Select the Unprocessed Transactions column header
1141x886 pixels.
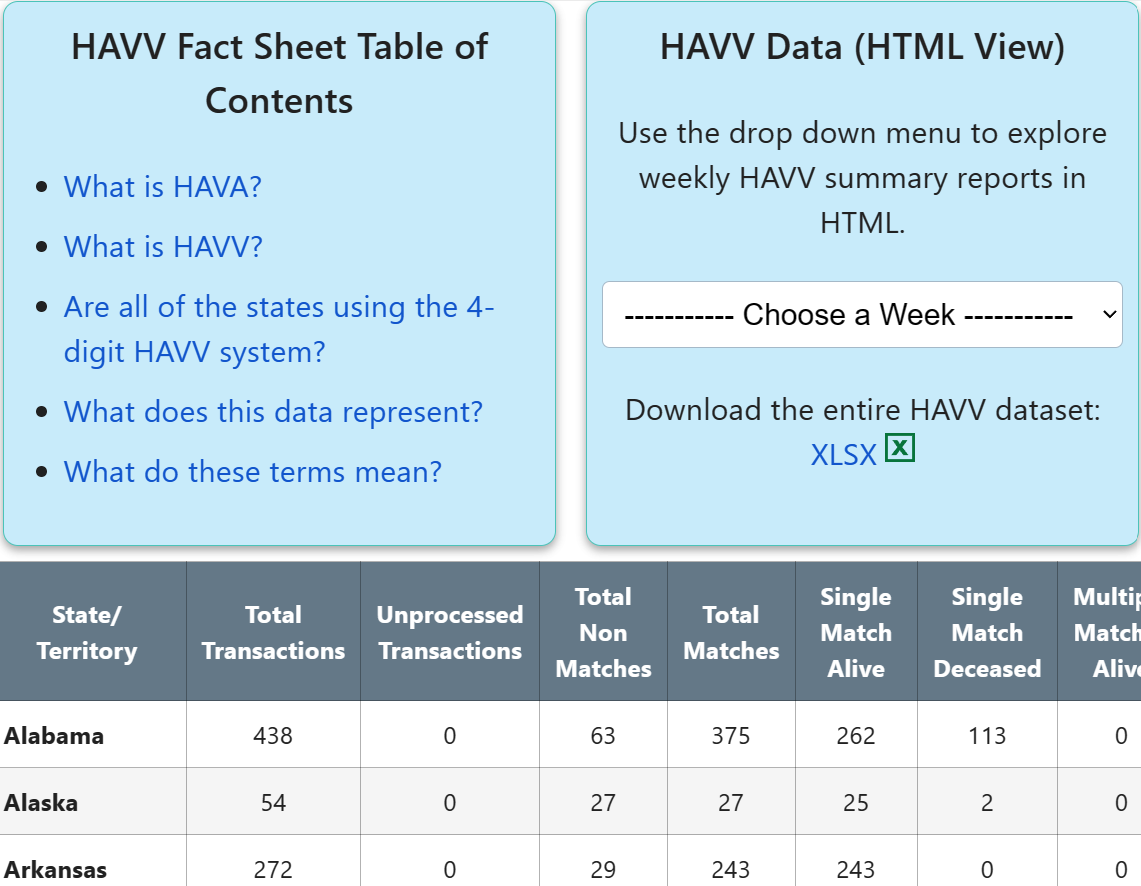(x=450, y=632)
